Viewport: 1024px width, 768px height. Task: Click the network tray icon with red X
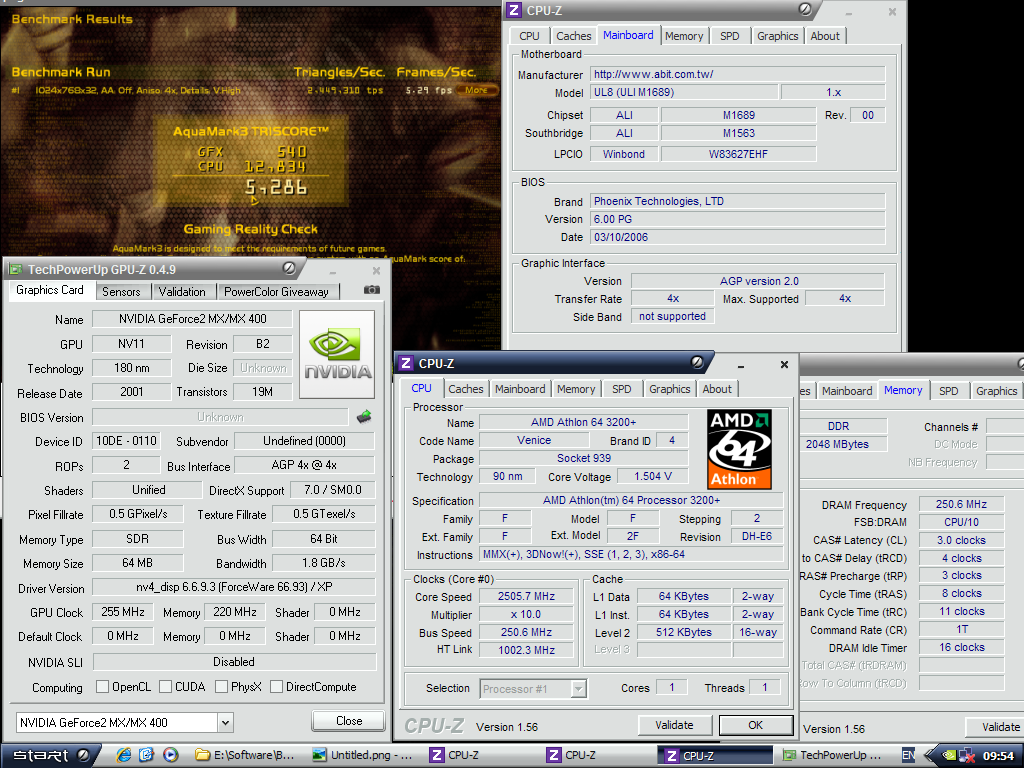967,756
